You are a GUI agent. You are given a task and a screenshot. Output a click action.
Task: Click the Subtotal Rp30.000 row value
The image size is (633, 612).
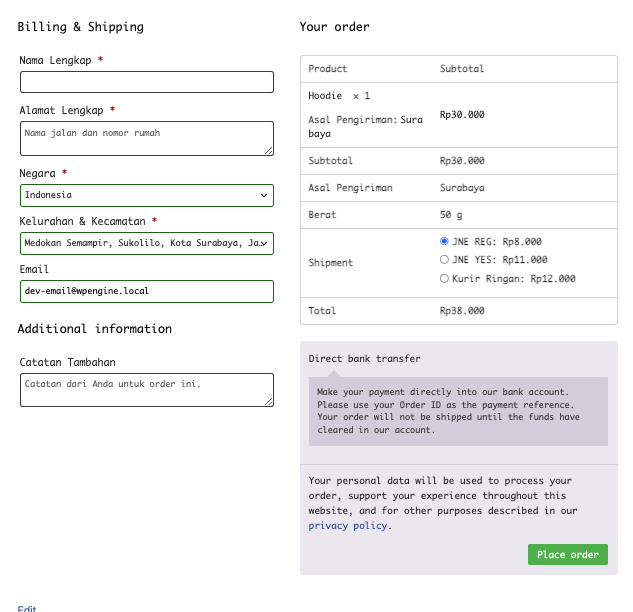pos(462,161)
